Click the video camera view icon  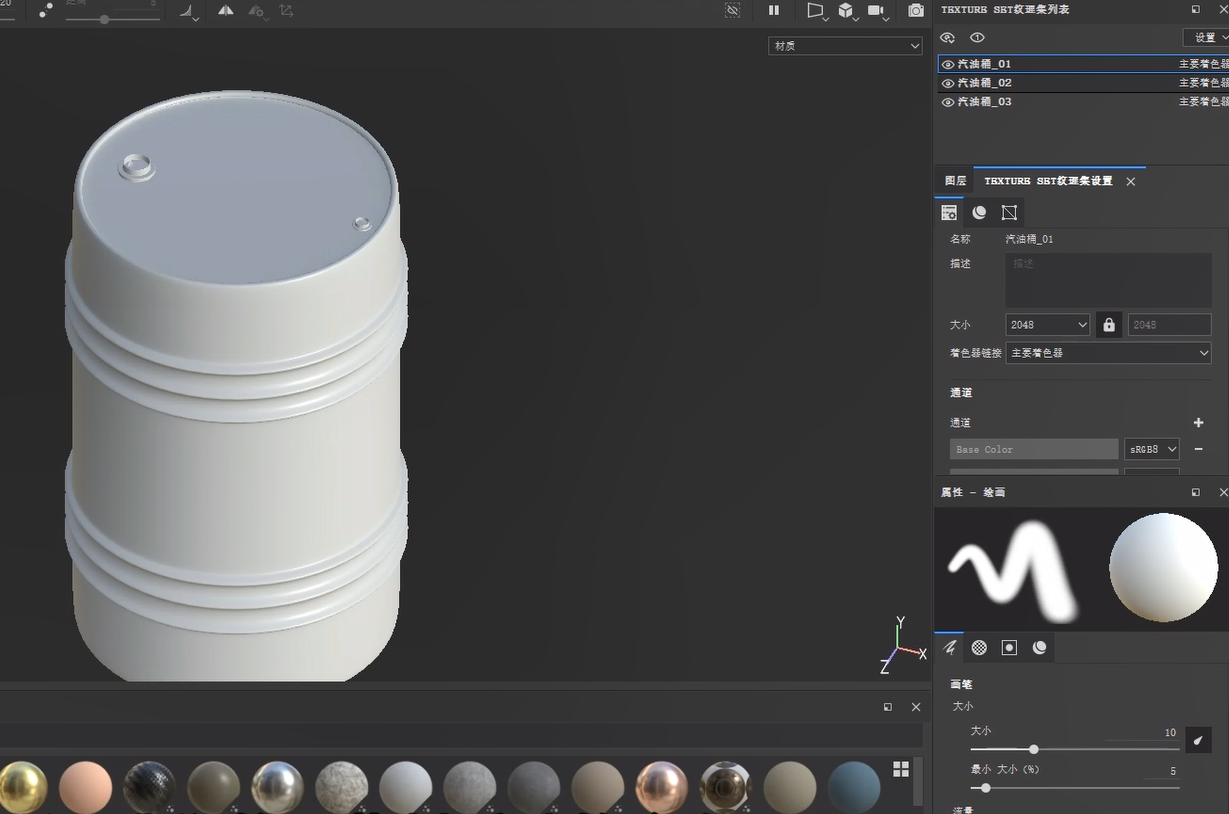coord(876,10)
